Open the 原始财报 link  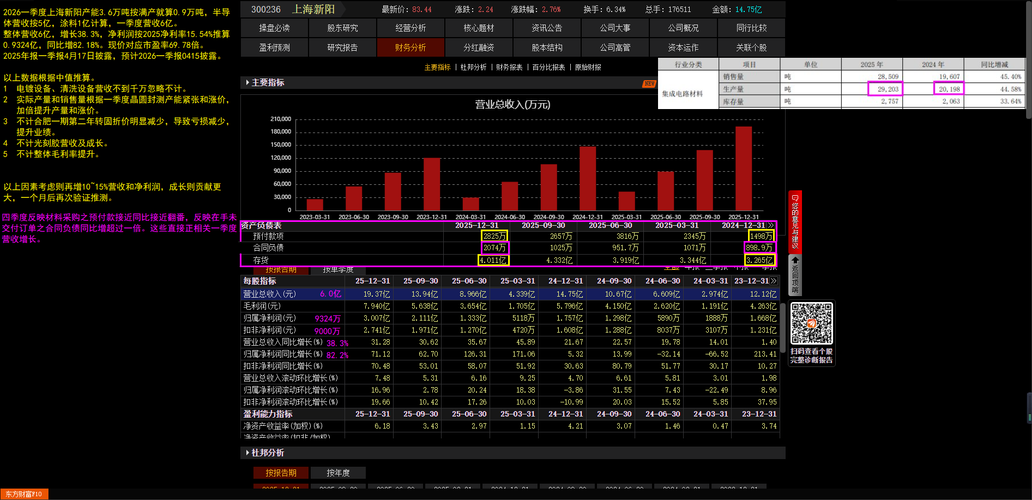588,67
